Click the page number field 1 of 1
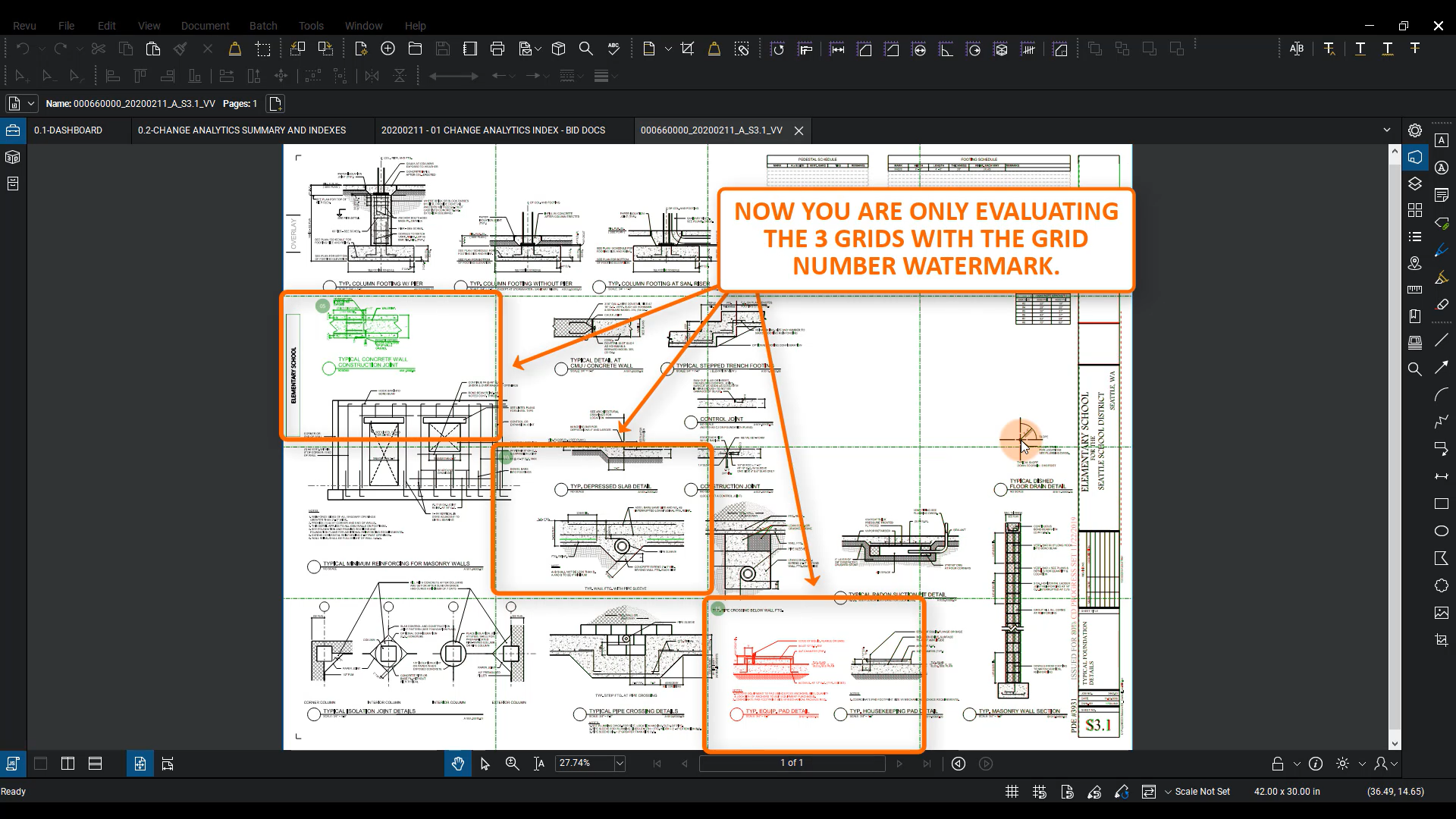The image size is (1456, 819). point(791,763)
